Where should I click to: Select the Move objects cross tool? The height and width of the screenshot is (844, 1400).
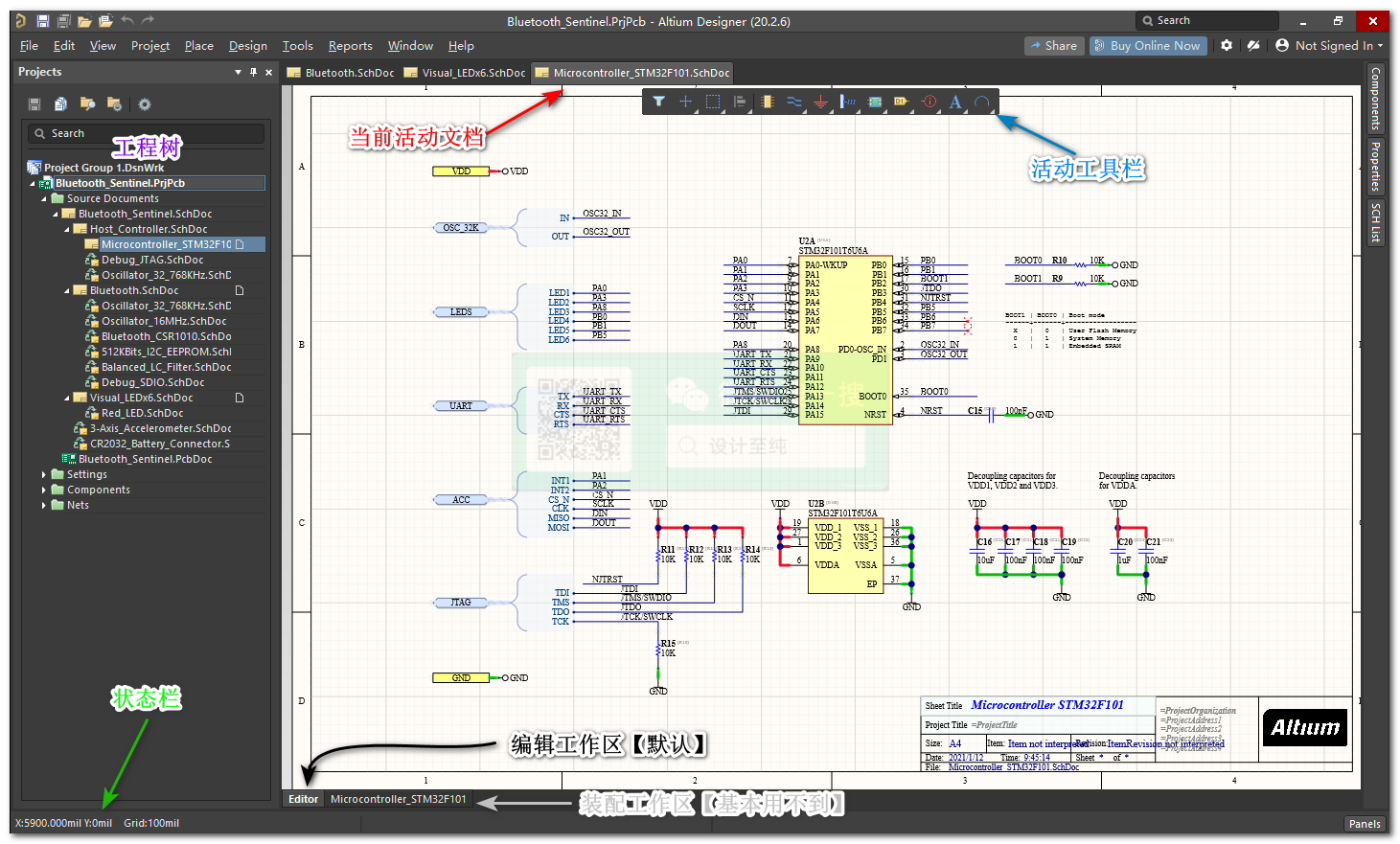point(686,102)
